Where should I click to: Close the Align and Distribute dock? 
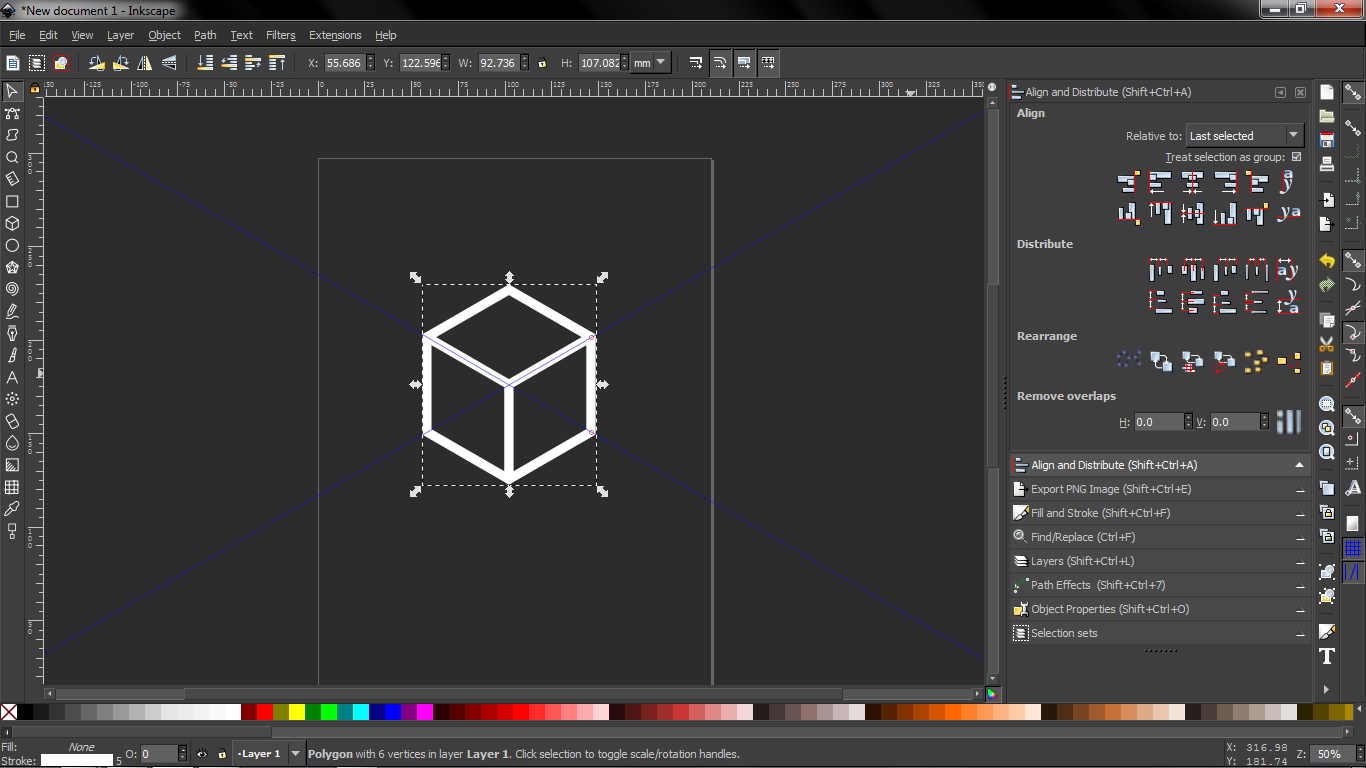click(1300, 92)
